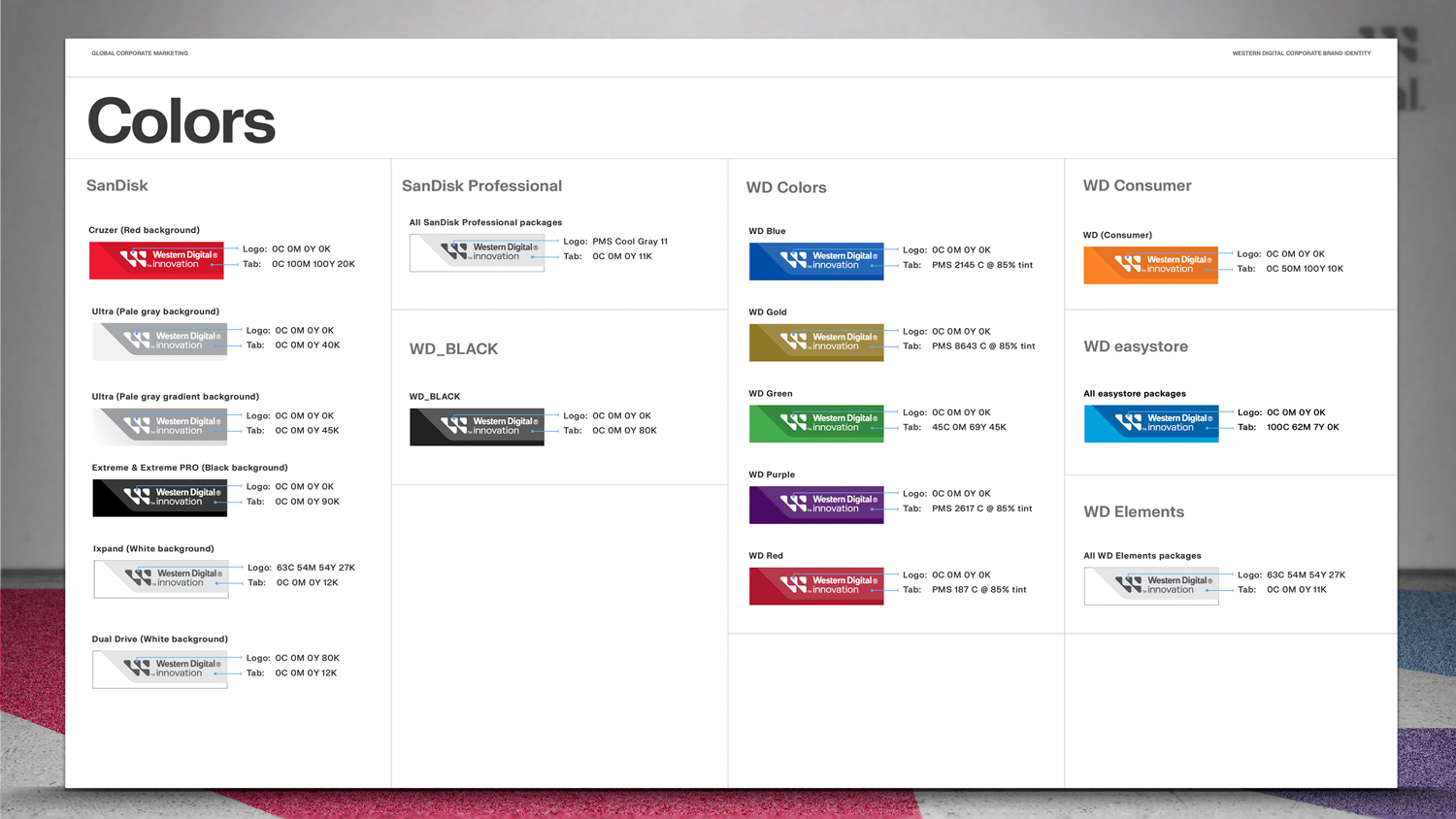The width and height of the screenshot is (1456, 819).
Task: Click the Ixpand (White background) label
Action: [x=153, y=549]
